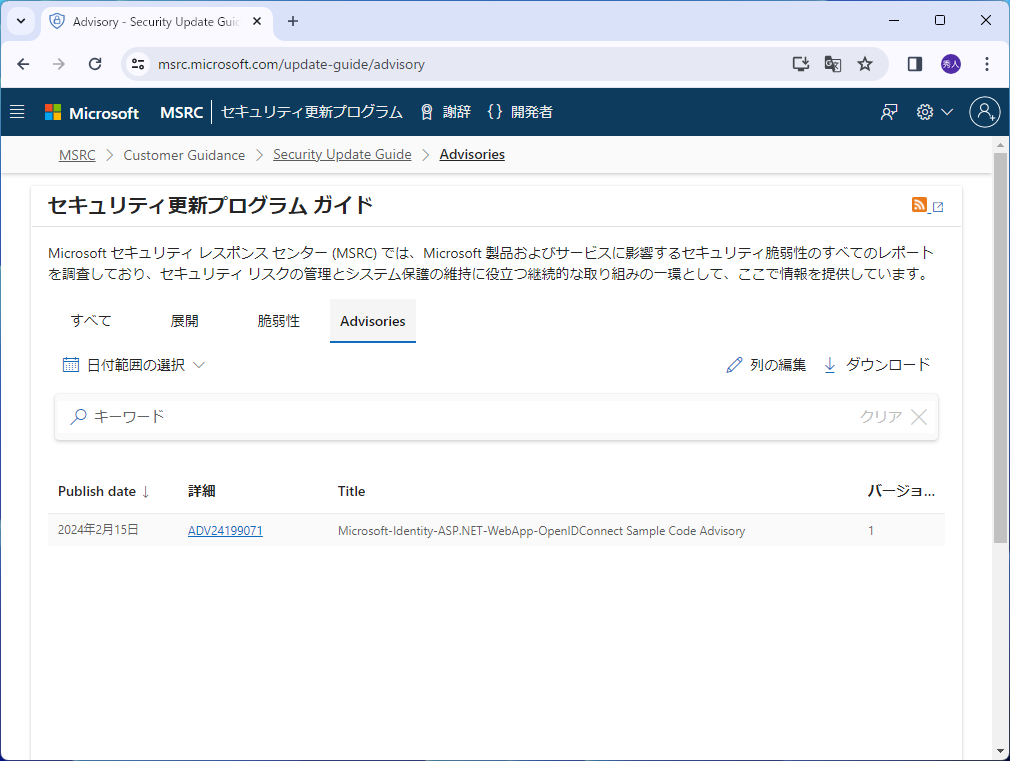Open the tab search dropdown
1010x761 pixels.
[21, 21]
